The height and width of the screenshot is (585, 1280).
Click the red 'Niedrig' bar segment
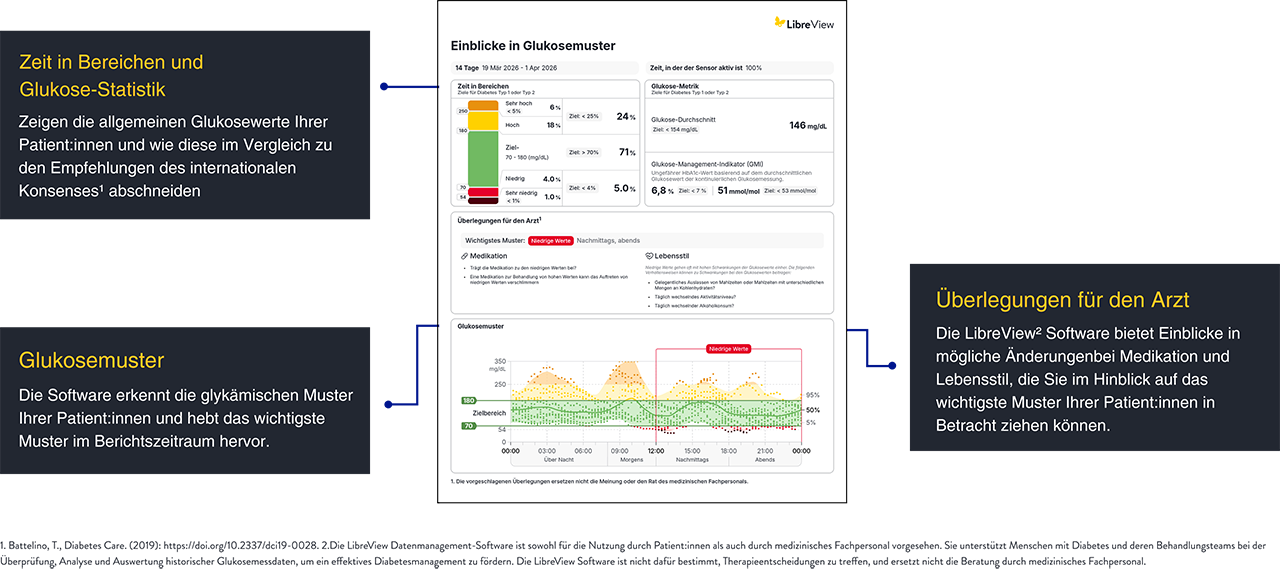[x=484, y=191]
